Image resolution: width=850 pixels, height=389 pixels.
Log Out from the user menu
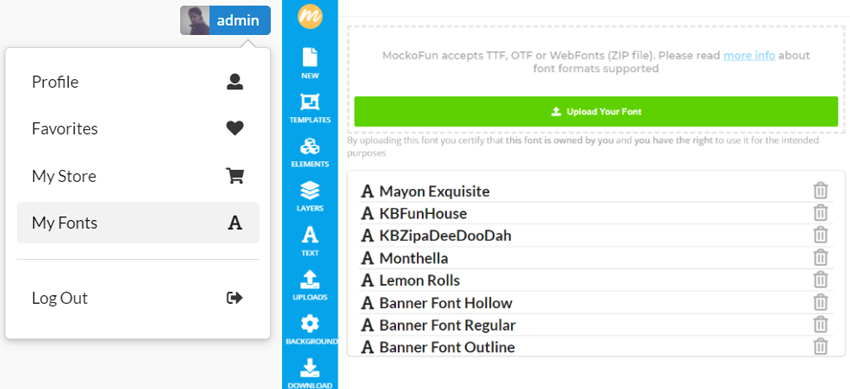click(138, 298)
